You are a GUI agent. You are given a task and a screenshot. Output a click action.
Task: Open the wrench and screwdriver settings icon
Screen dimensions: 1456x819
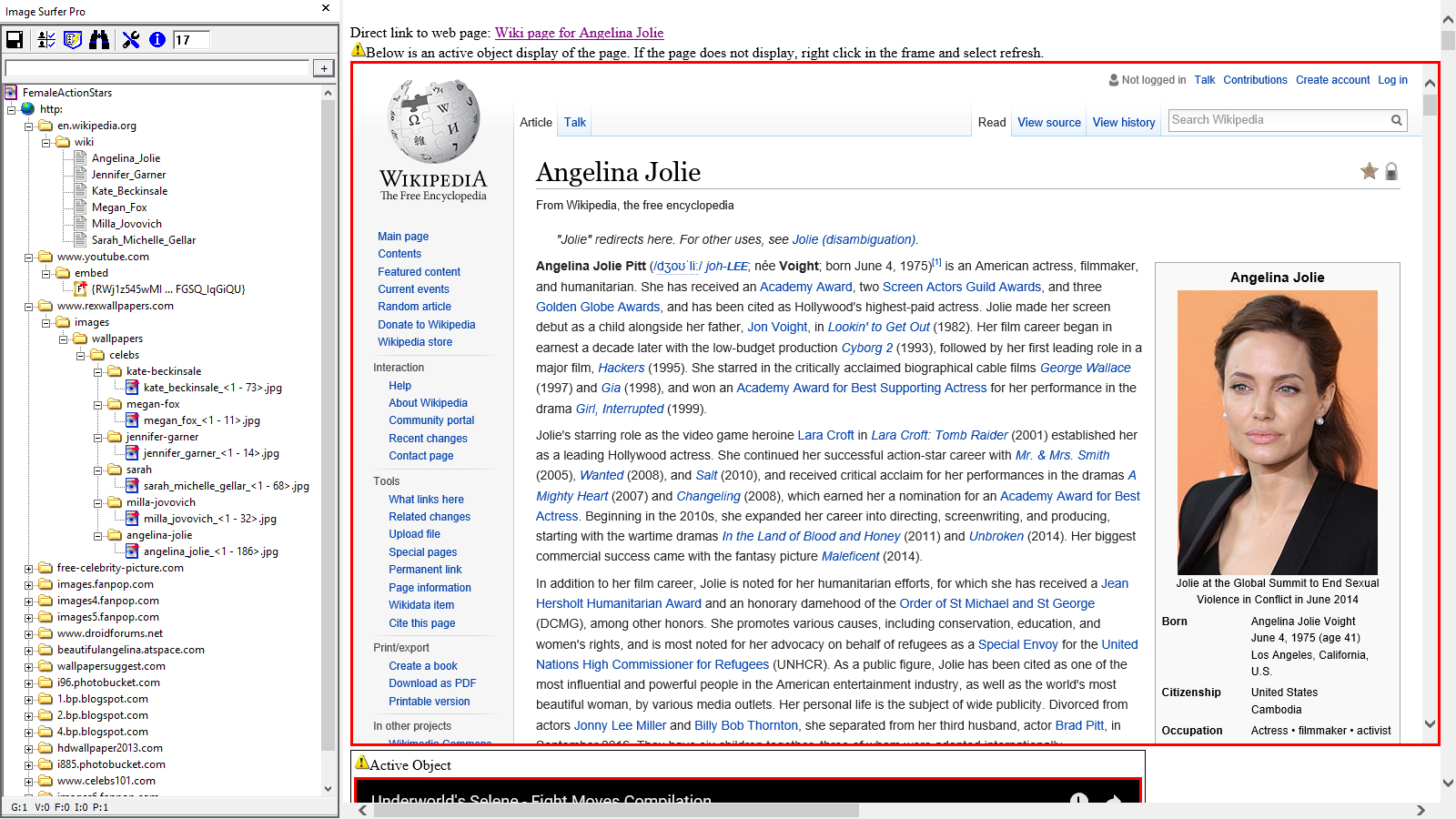[131, 39]
